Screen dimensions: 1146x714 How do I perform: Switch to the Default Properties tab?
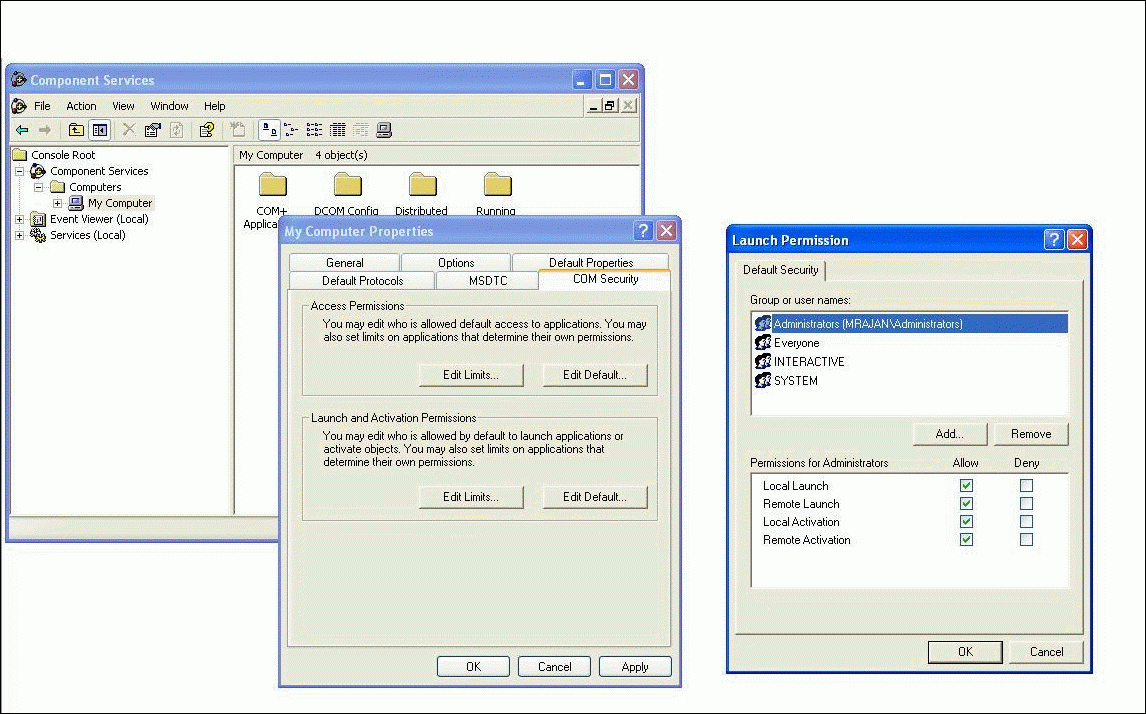tap(591, 262)
